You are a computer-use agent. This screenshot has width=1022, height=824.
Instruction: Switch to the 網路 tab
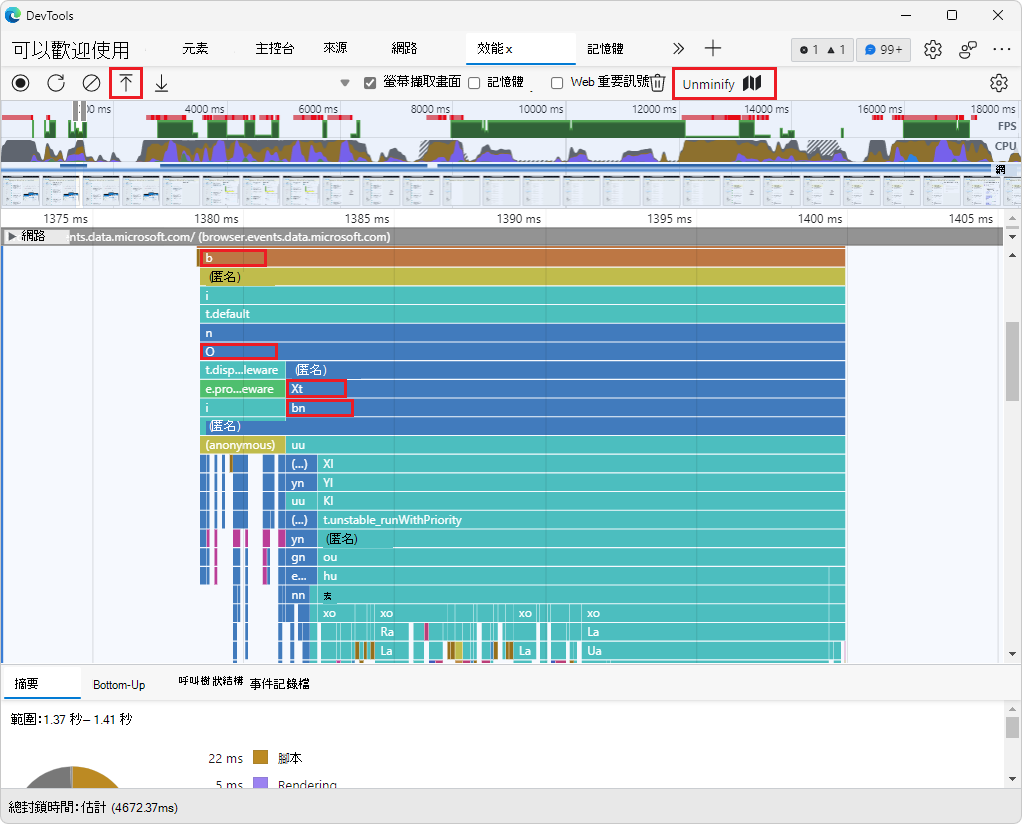[404, 48]
